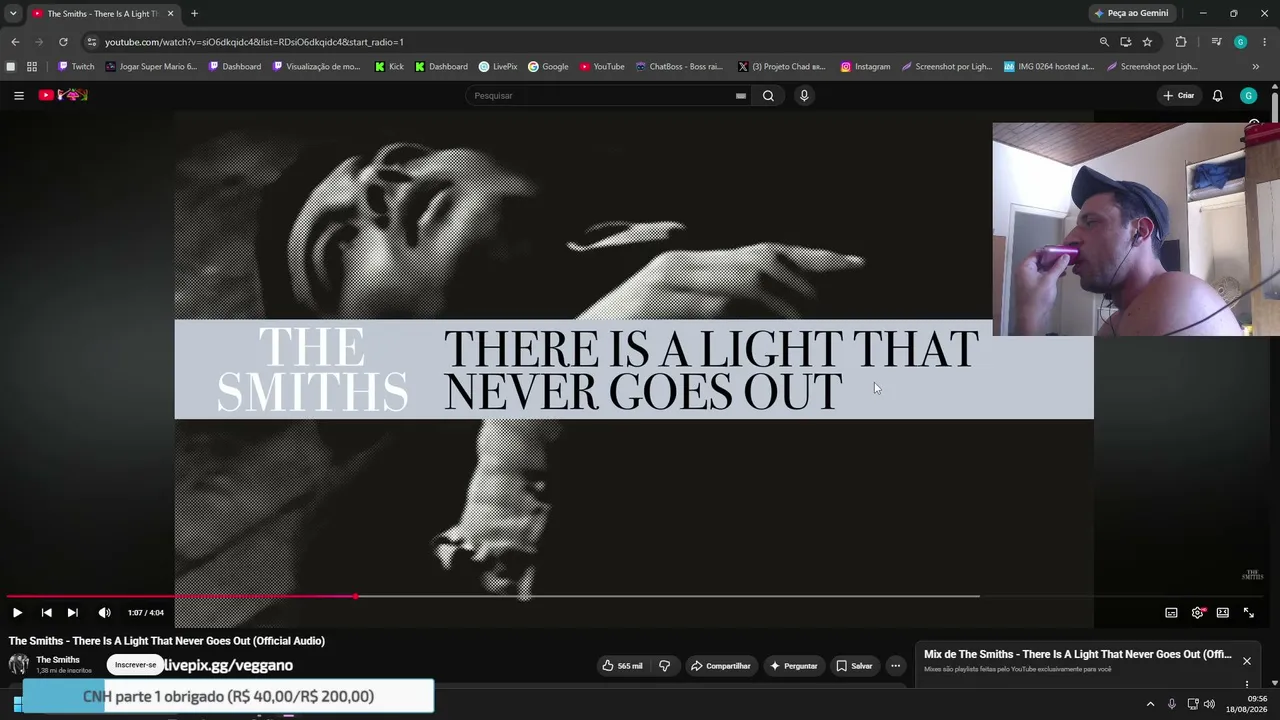Open The Smiths channel avatar
The image size is (1280, 720).
pyautogui.click(x=19, y=665)
